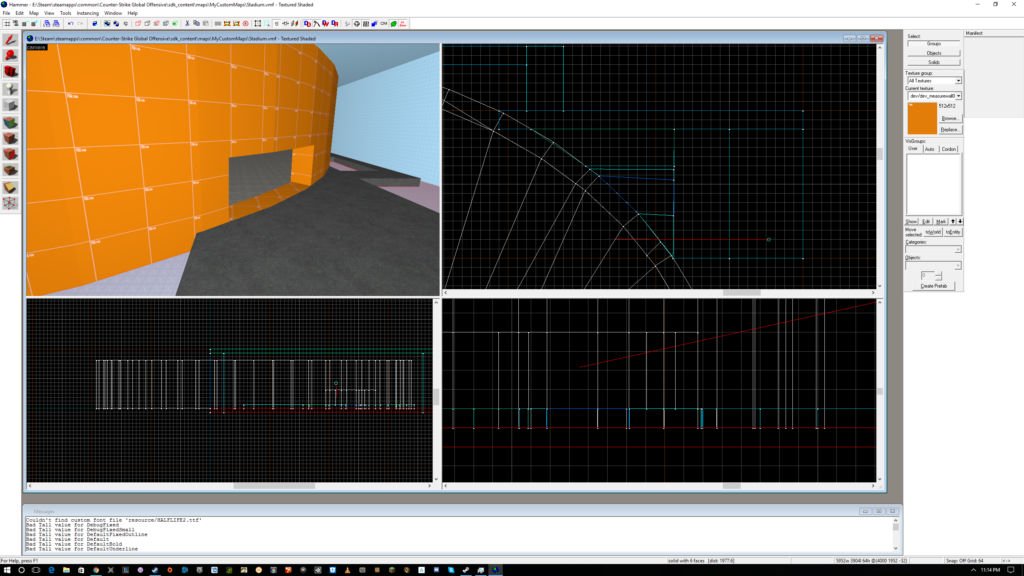This screenshot has width=1024, height=576.
Task: Click the horizontal scrollbar under the top view
Action: pyautogui.click(x=660, y=293)
